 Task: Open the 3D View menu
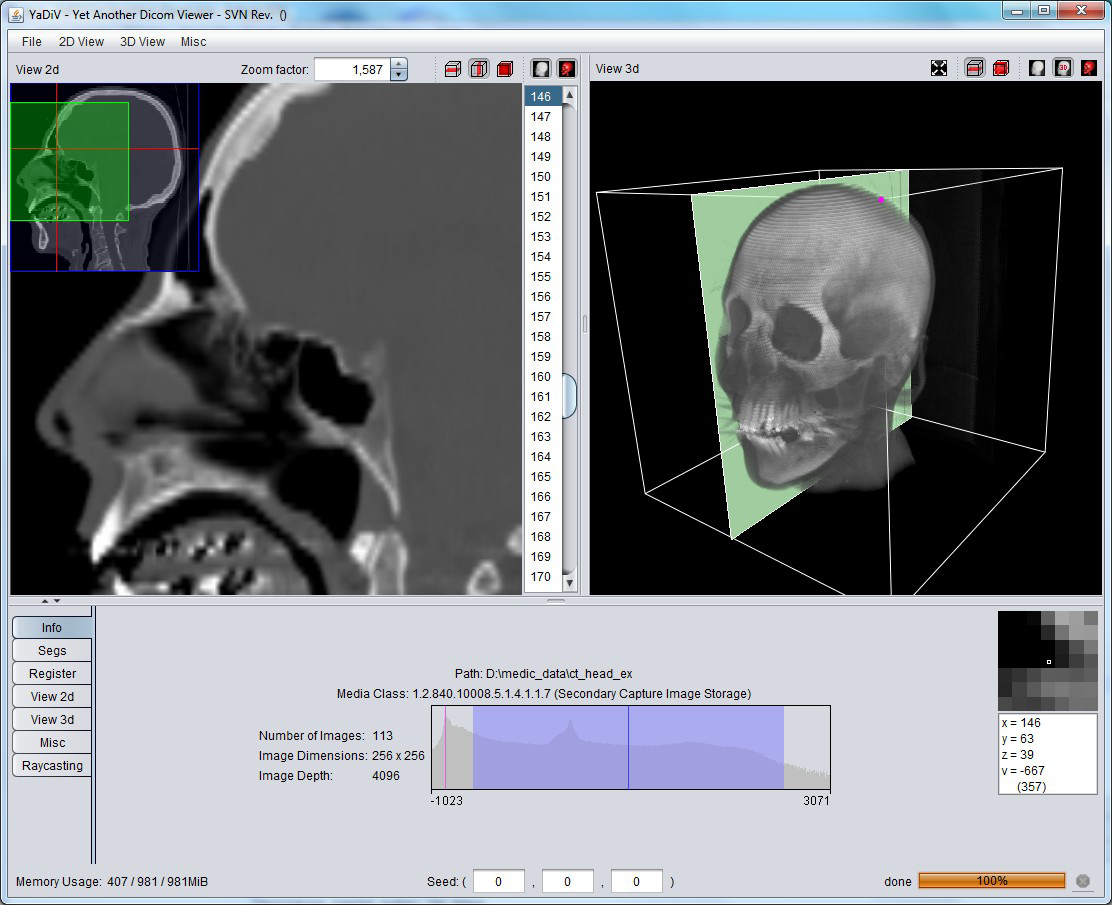tap(142, 42)
